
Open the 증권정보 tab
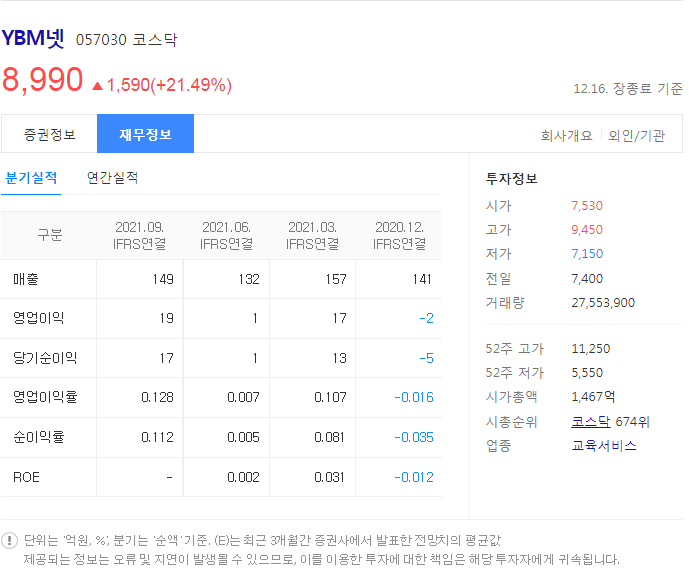(x=49, y=134)
